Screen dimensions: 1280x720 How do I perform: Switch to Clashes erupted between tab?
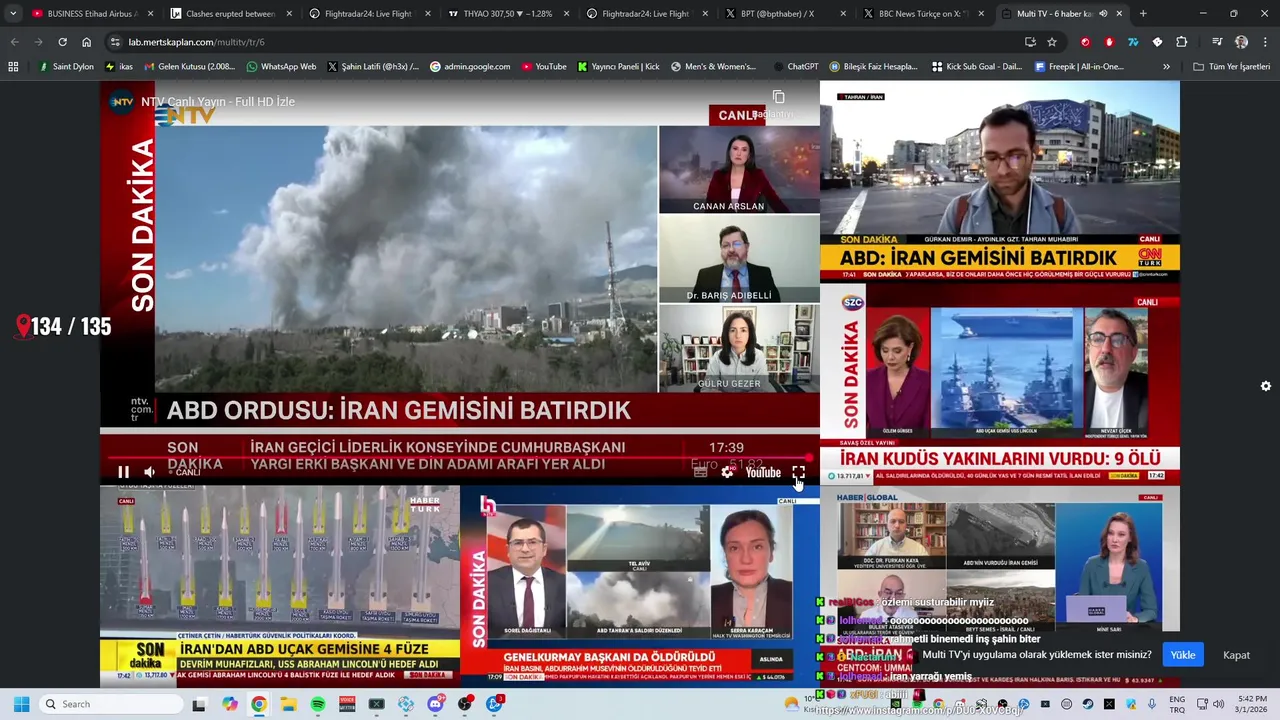coord(231,14)
